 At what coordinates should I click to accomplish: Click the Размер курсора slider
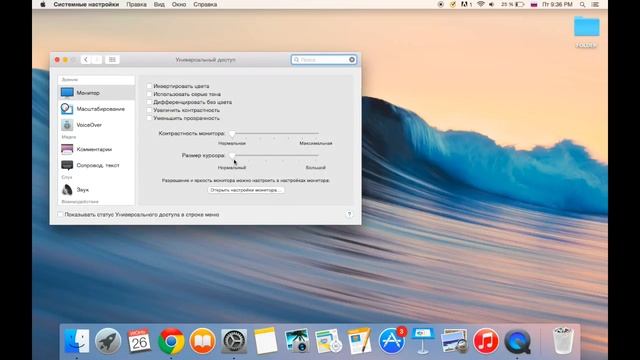274,156
